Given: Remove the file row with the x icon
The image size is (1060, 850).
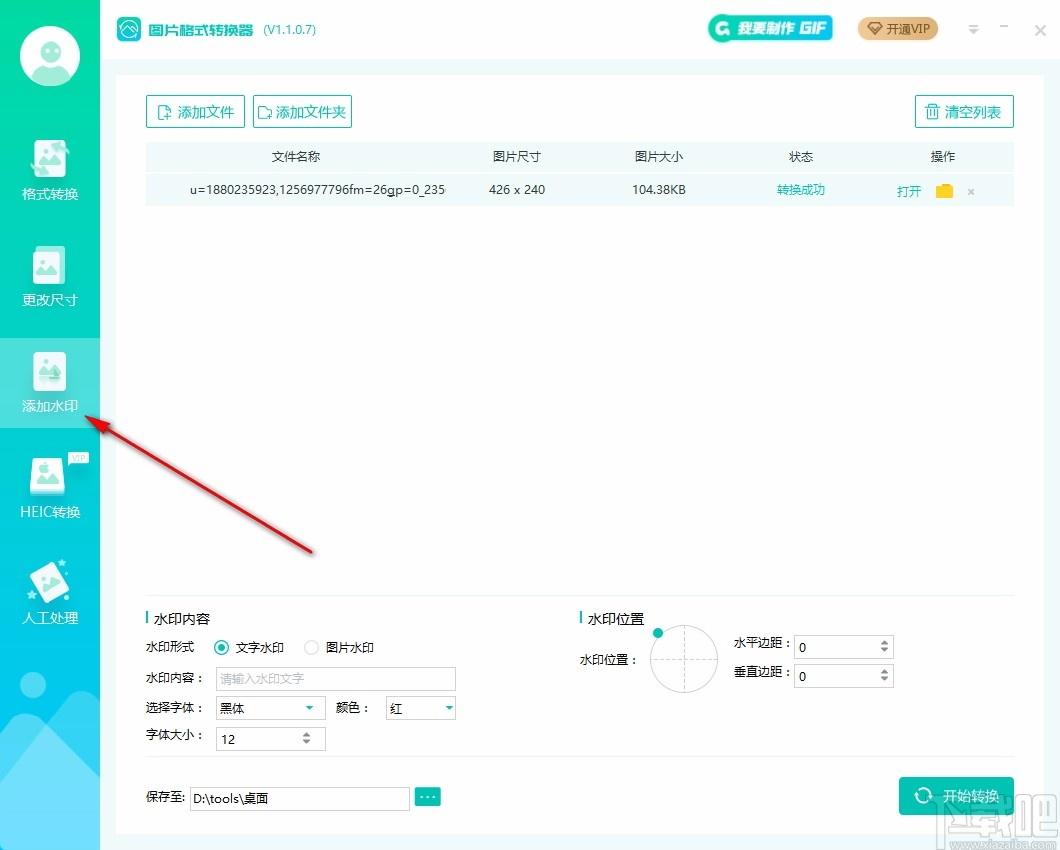Looking at the screenshot, I should (971, 192).
